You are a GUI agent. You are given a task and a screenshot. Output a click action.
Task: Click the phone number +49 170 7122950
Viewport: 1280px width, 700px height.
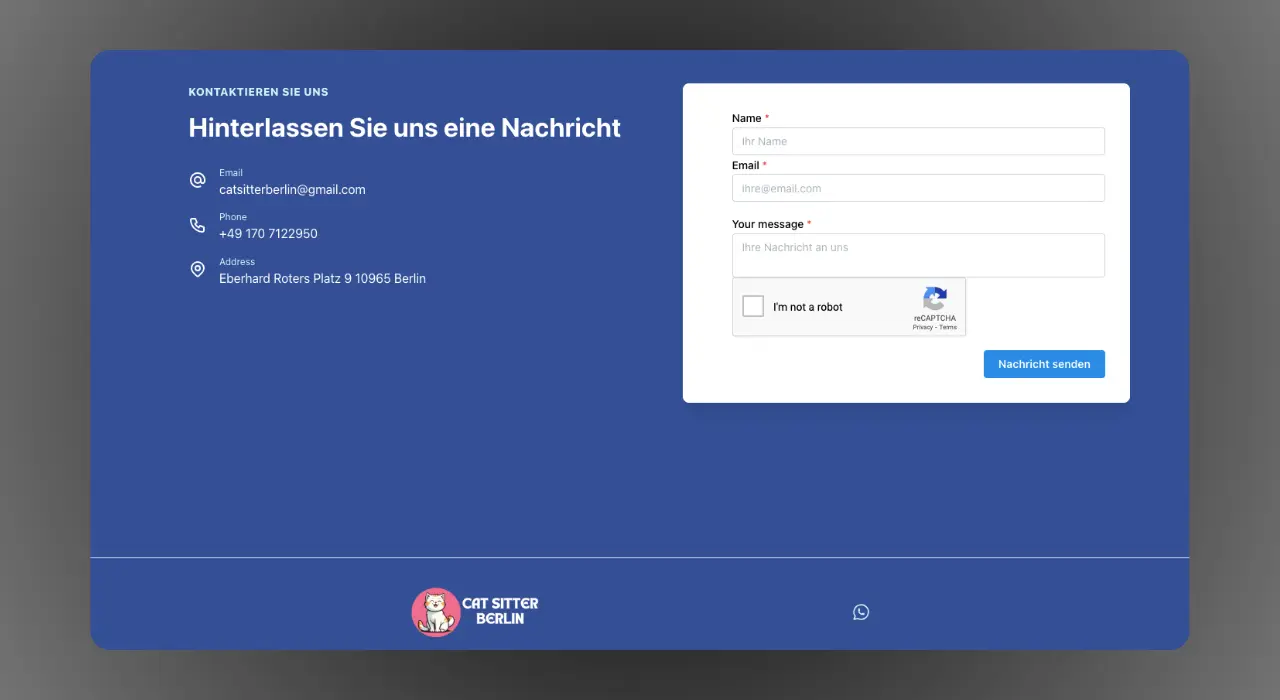click(268, 233)
